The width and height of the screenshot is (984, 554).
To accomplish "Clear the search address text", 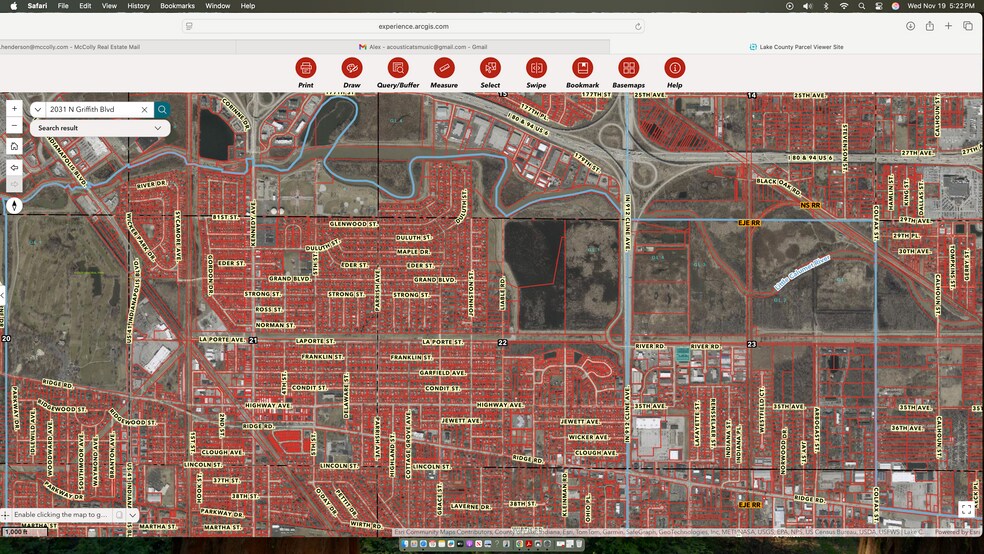I will 144,110.
